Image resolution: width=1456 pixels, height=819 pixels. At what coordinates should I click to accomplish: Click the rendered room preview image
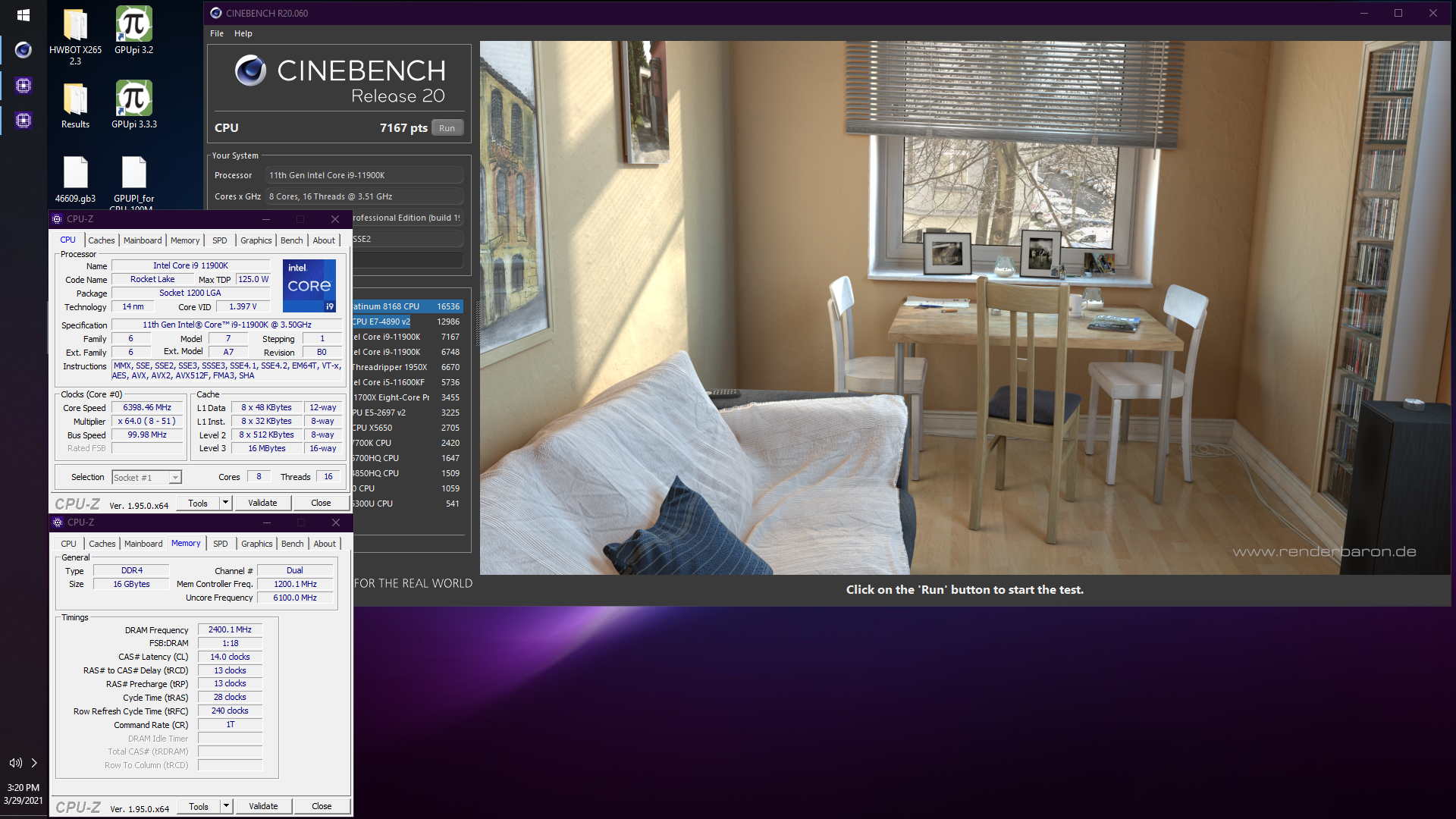pyautogui.click(x=965, y=307)
